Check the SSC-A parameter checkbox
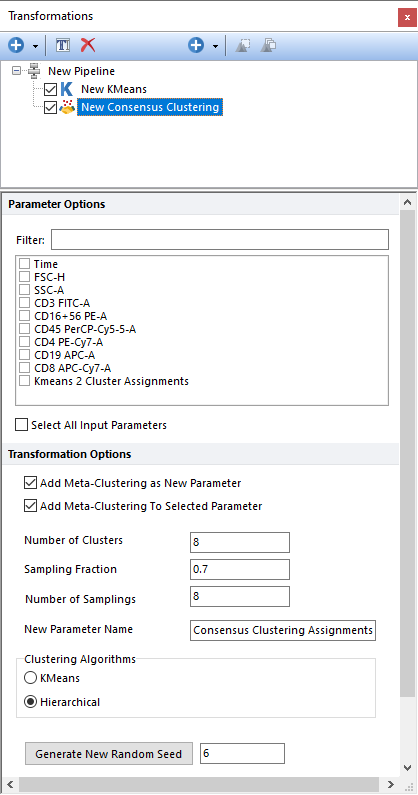The image size is (418, 795). coord(25,290)
